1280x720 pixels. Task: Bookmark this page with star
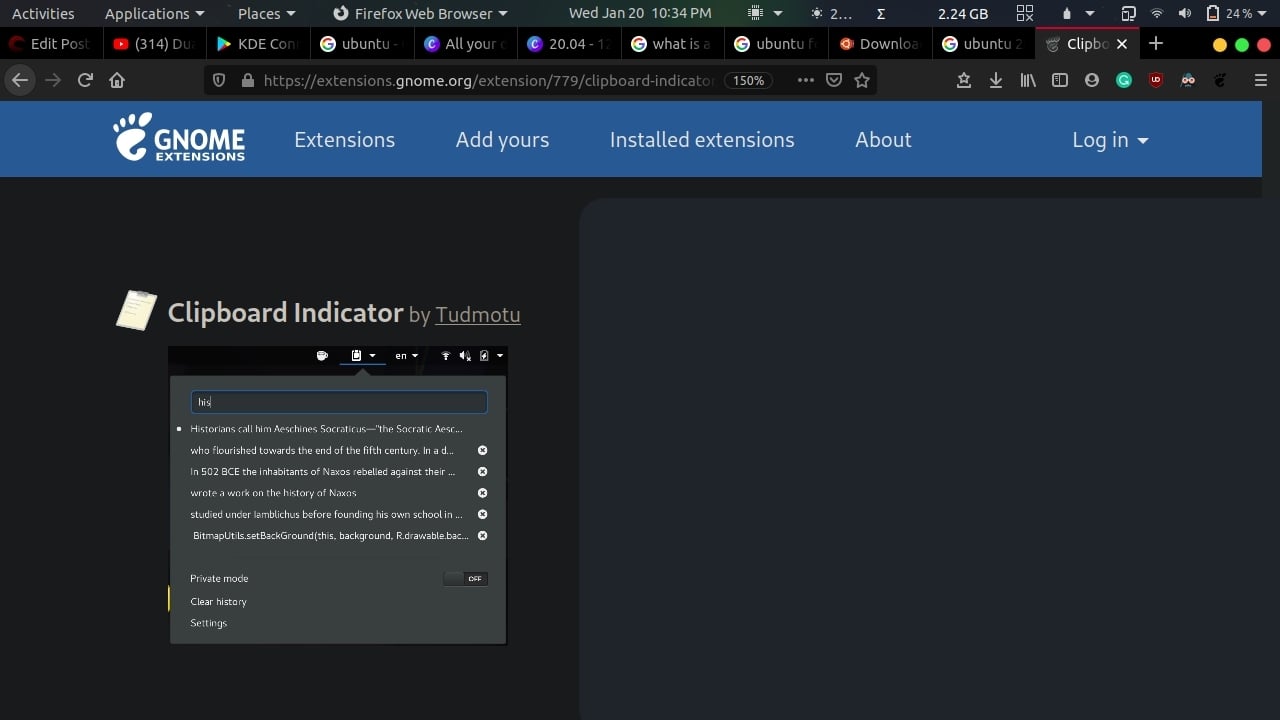coord(862,80)
